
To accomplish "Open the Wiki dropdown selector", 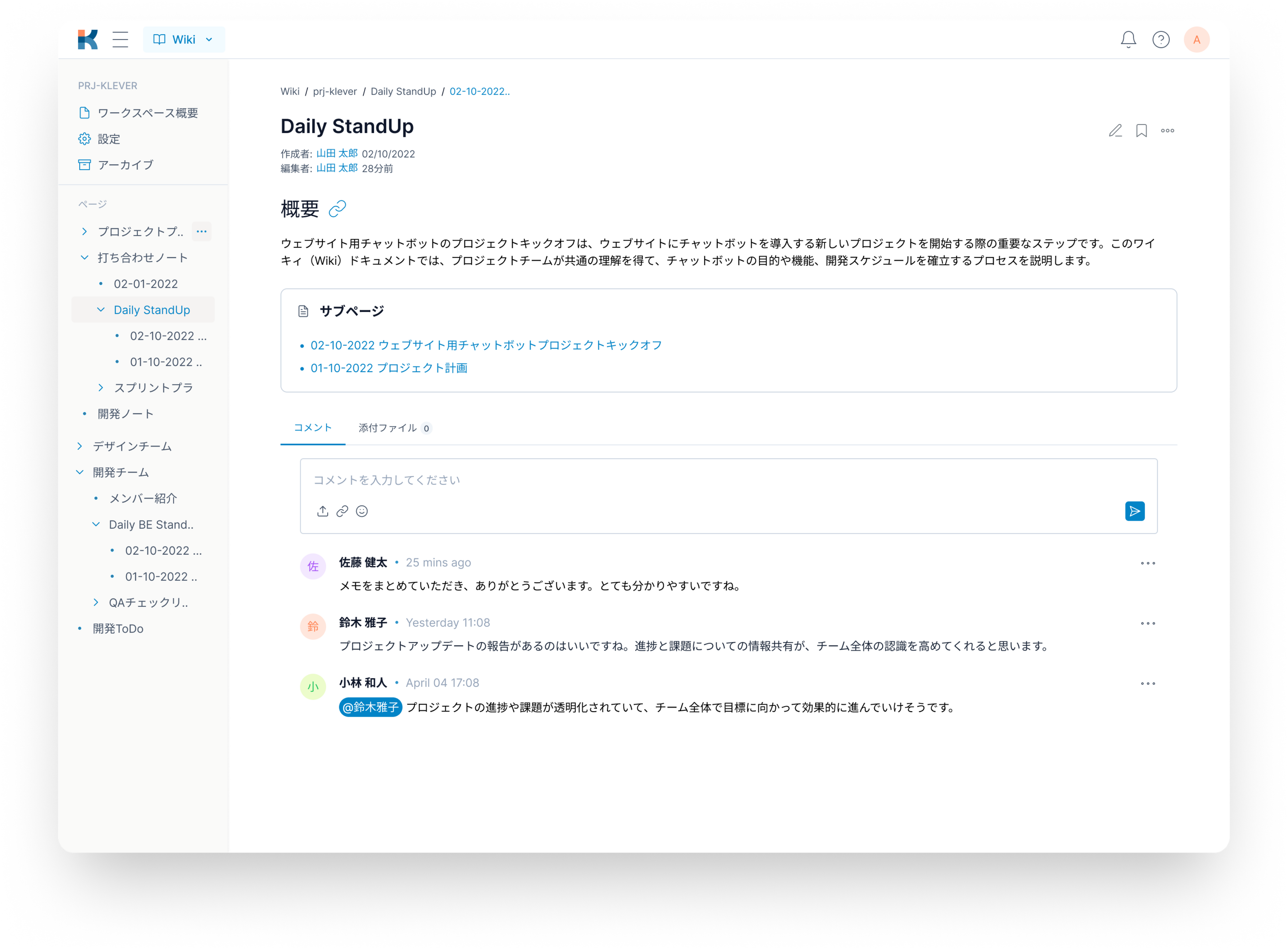I will coord(183,40).
